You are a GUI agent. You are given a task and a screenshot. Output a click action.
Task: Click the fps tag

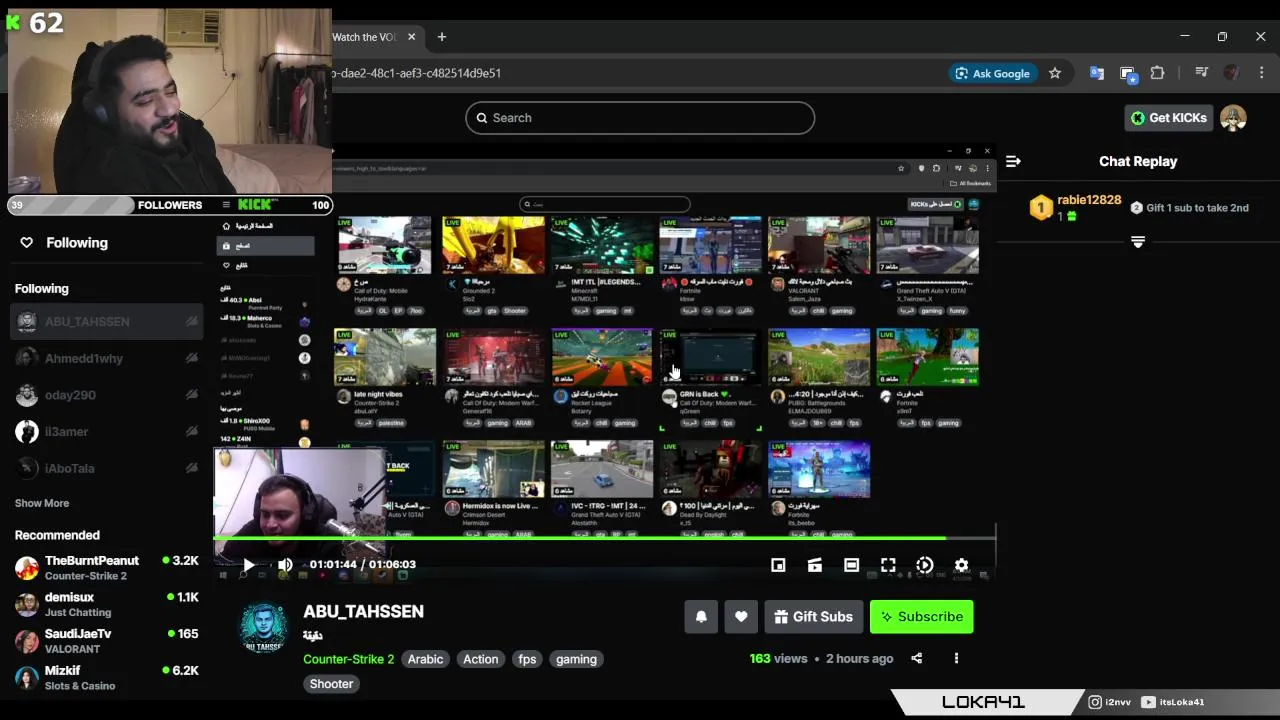[527, 659]
